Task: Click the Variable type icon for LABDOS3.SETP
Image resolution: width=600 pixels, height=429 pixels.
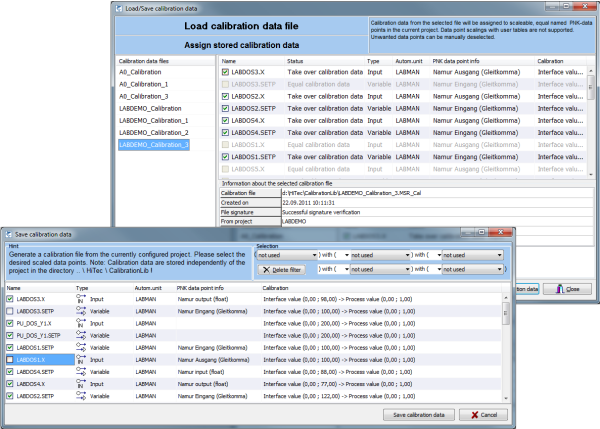Action: (x=83, y=311)
